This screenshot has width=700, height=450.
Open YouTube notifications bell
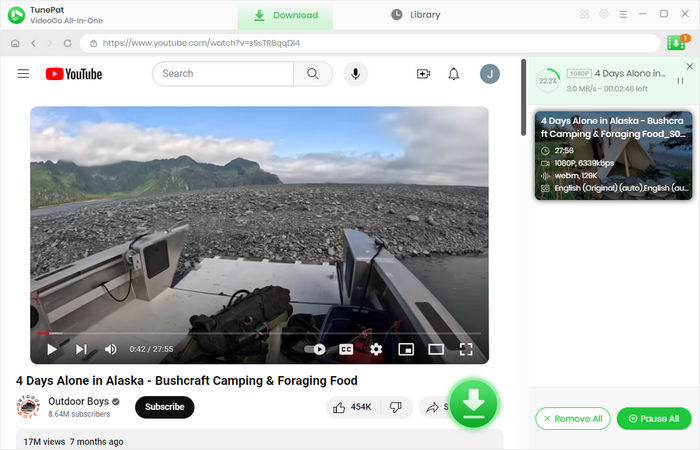(x=454, y=74)
